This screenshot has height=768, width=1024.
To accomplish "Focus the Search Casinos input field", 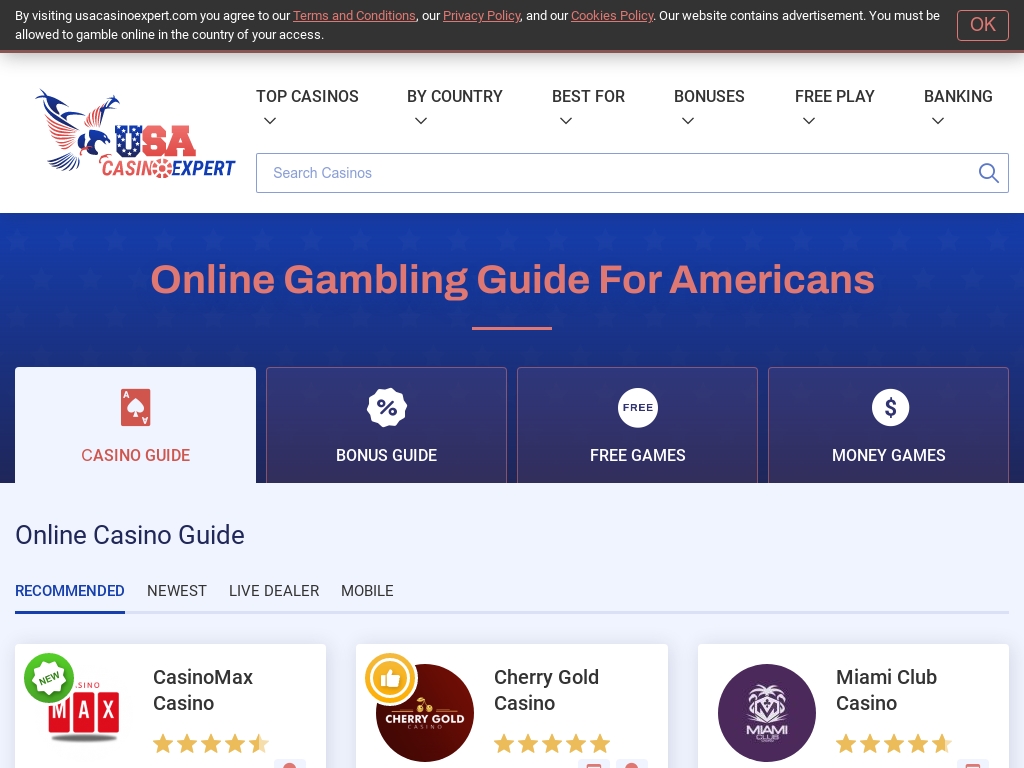I will pos(632,173).
